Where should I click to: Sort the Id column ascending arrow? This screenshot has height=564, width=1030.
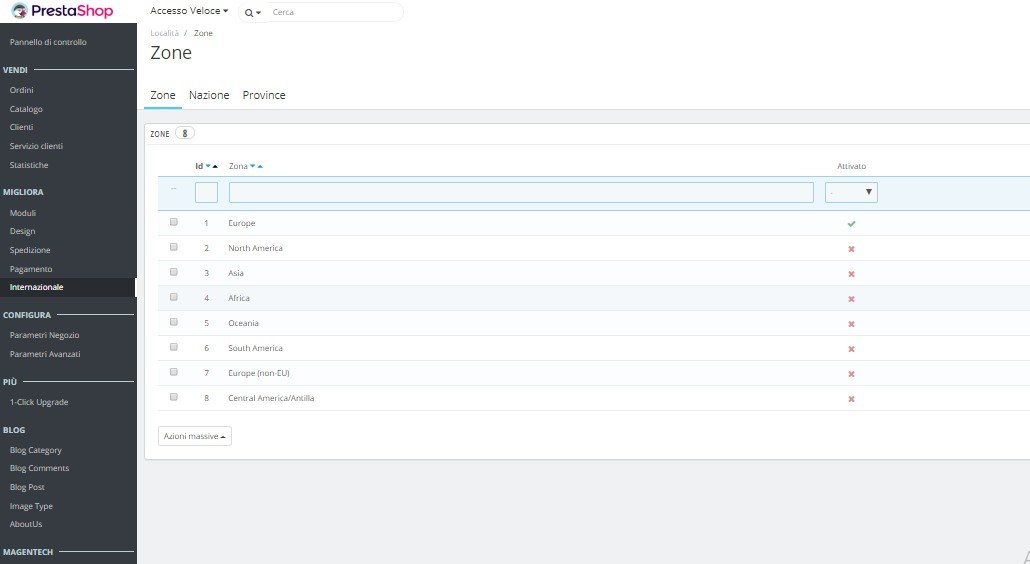point(215,166)
